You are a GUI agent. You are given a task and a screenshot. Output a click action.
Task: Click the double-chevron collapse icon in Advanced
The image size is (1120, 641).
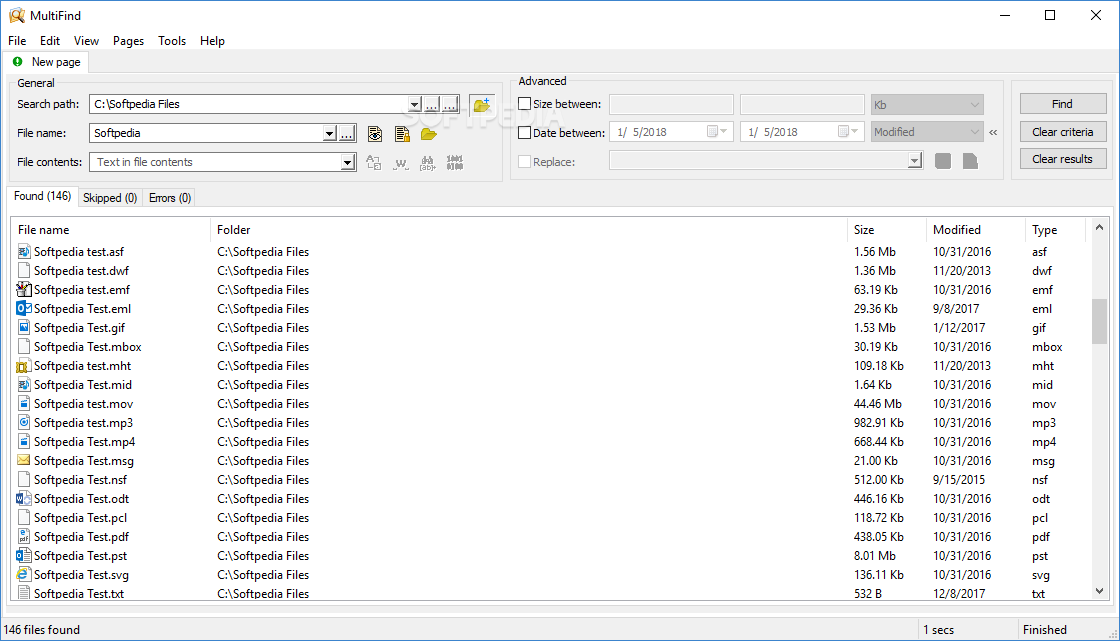click(993, 132)
